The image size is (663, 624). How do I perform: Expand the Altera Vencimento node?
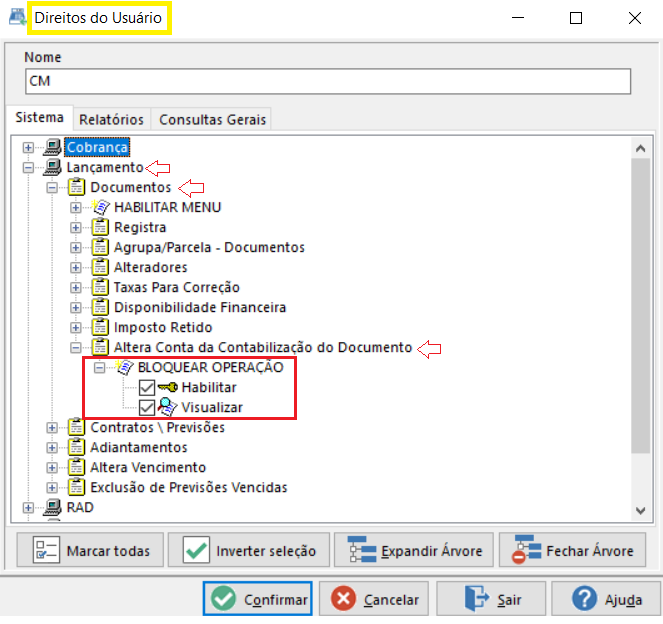52,468
